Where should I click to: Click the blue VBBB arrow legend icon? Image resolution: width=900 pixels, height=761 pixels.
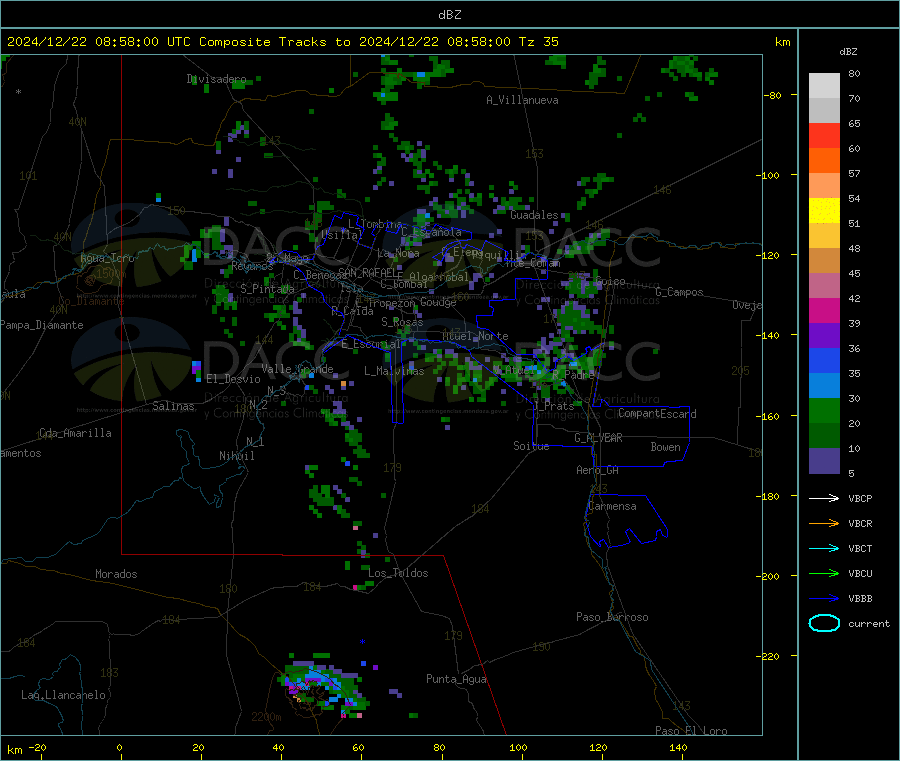[824, 599]
